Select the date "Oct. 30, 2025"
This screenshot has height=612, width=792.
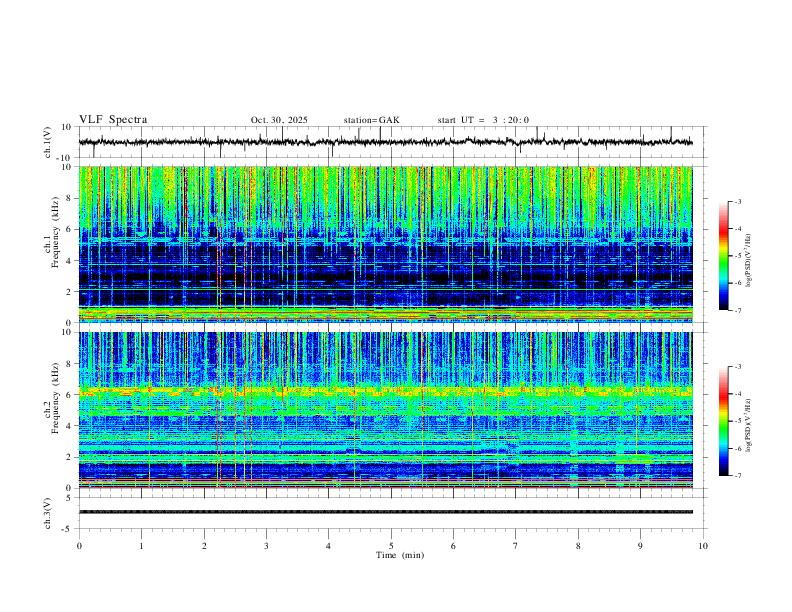click(279, 120)
